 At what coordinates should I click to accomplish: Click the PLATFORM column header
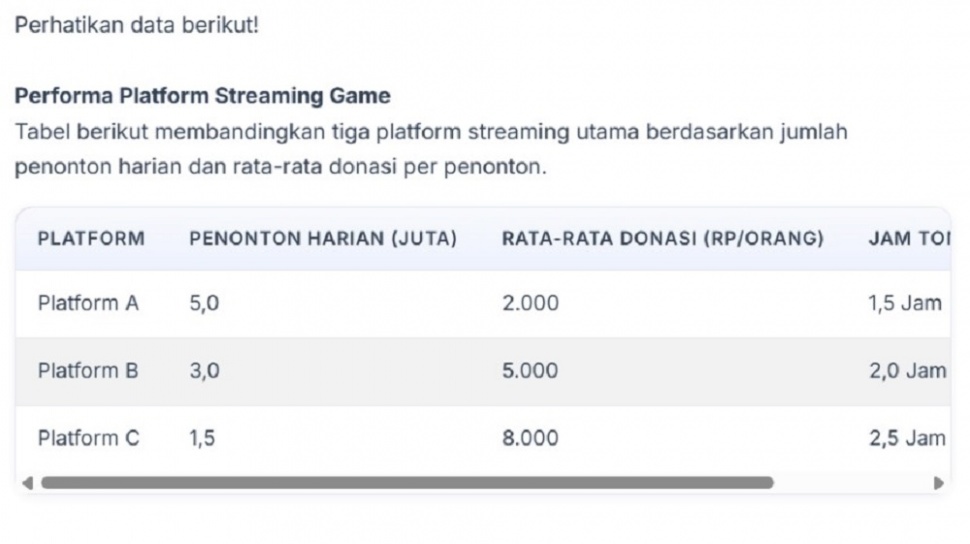[91, 239]
